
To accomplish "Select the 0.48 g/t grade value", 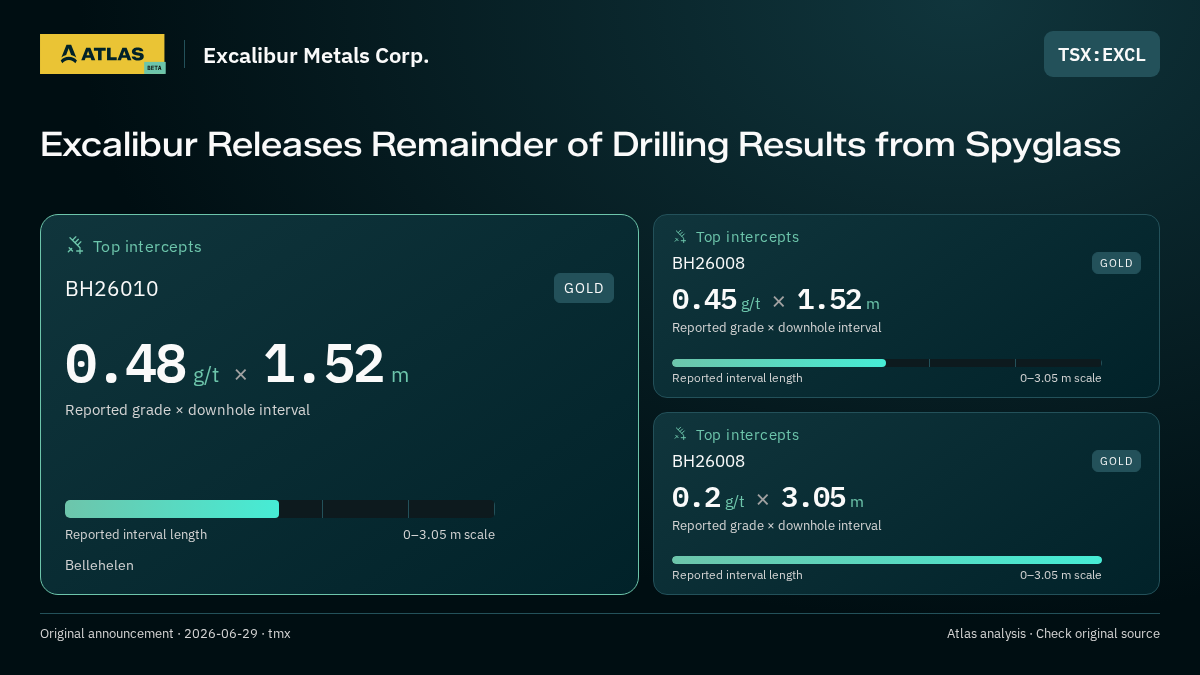I will tap(142, 365).
